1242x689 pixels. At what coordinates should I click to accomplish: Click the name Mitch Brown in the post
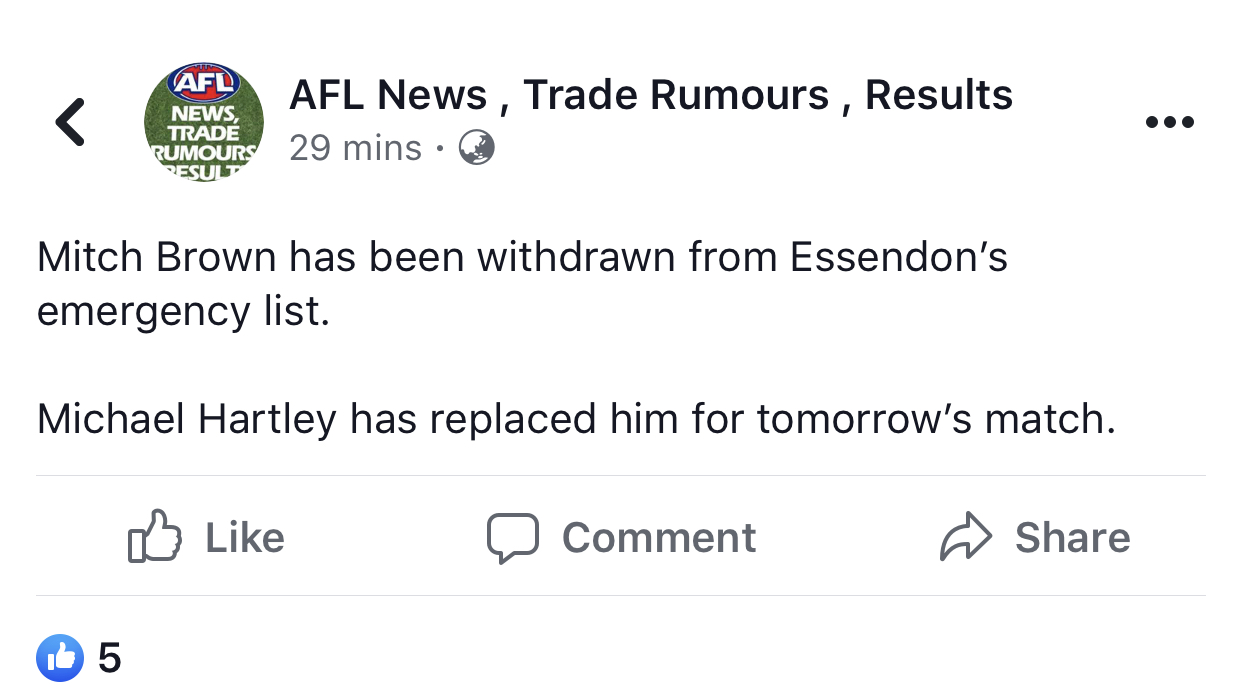[x=156, y=258]
